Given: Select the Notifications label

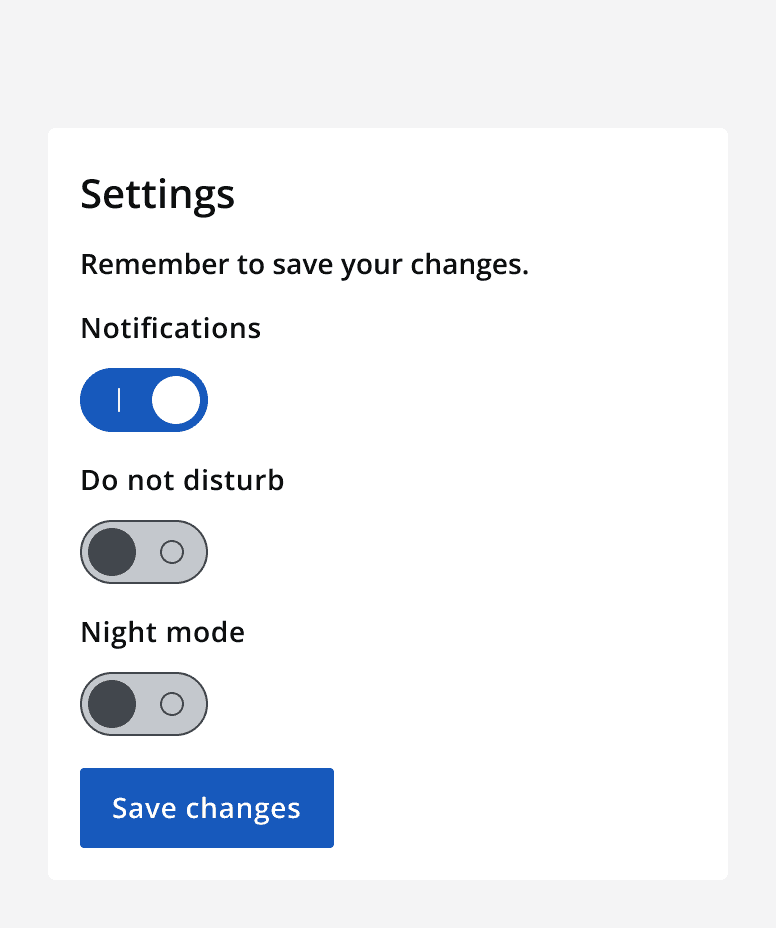Looking at the screenshot, I should pos(170,328).
